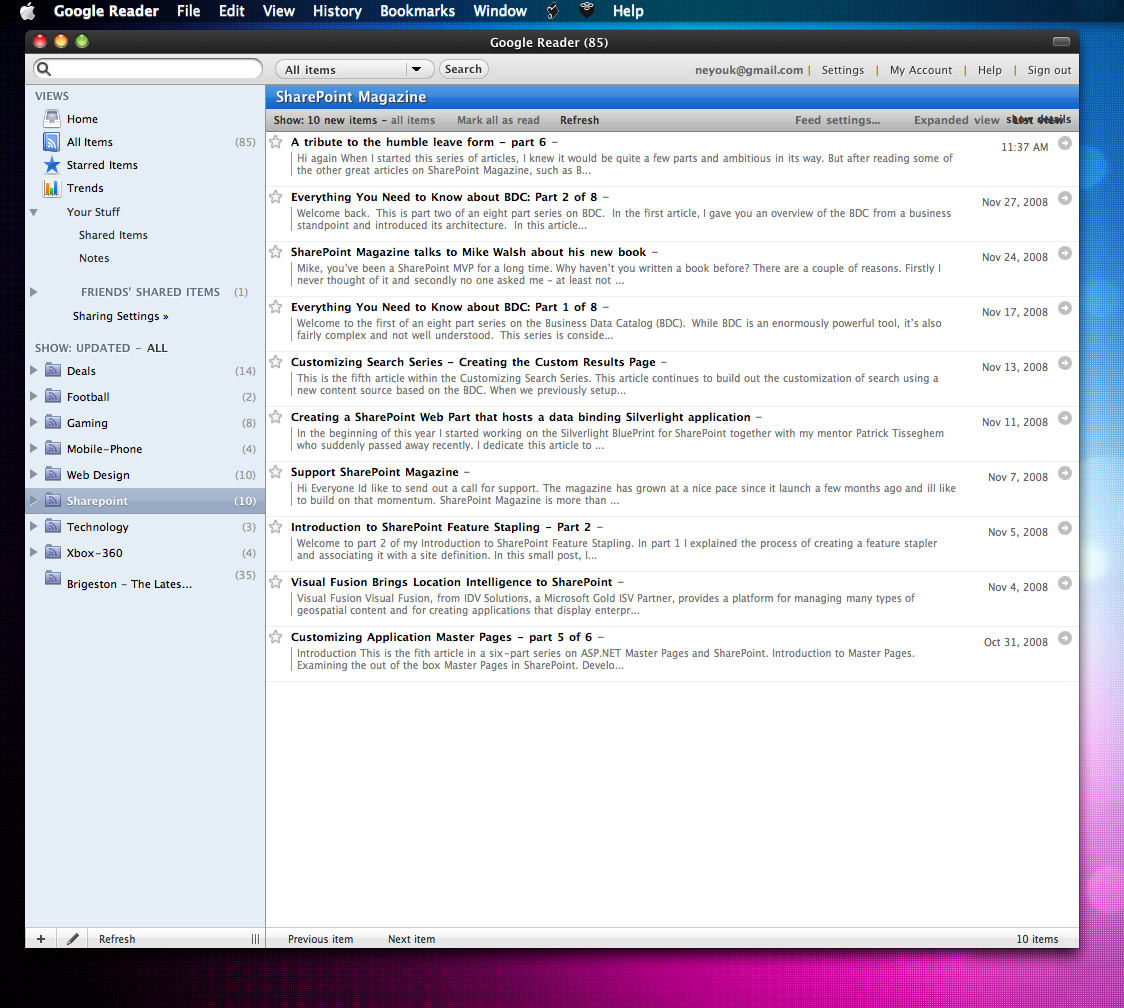Open original arrow for Silverlight application article
The image size is (1124, 1008).
click(x=1065, y=418)
